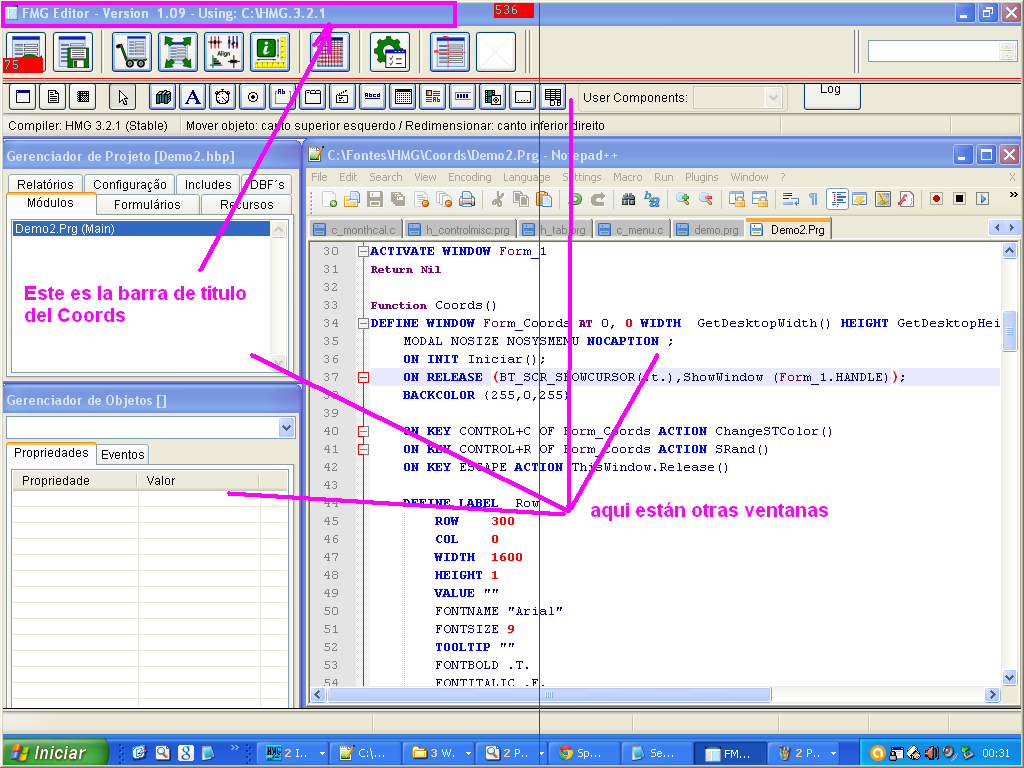Screen dimensions: 1024x768
Task: Open the Encoding menu in Notepad++
Action: [469, 177]
